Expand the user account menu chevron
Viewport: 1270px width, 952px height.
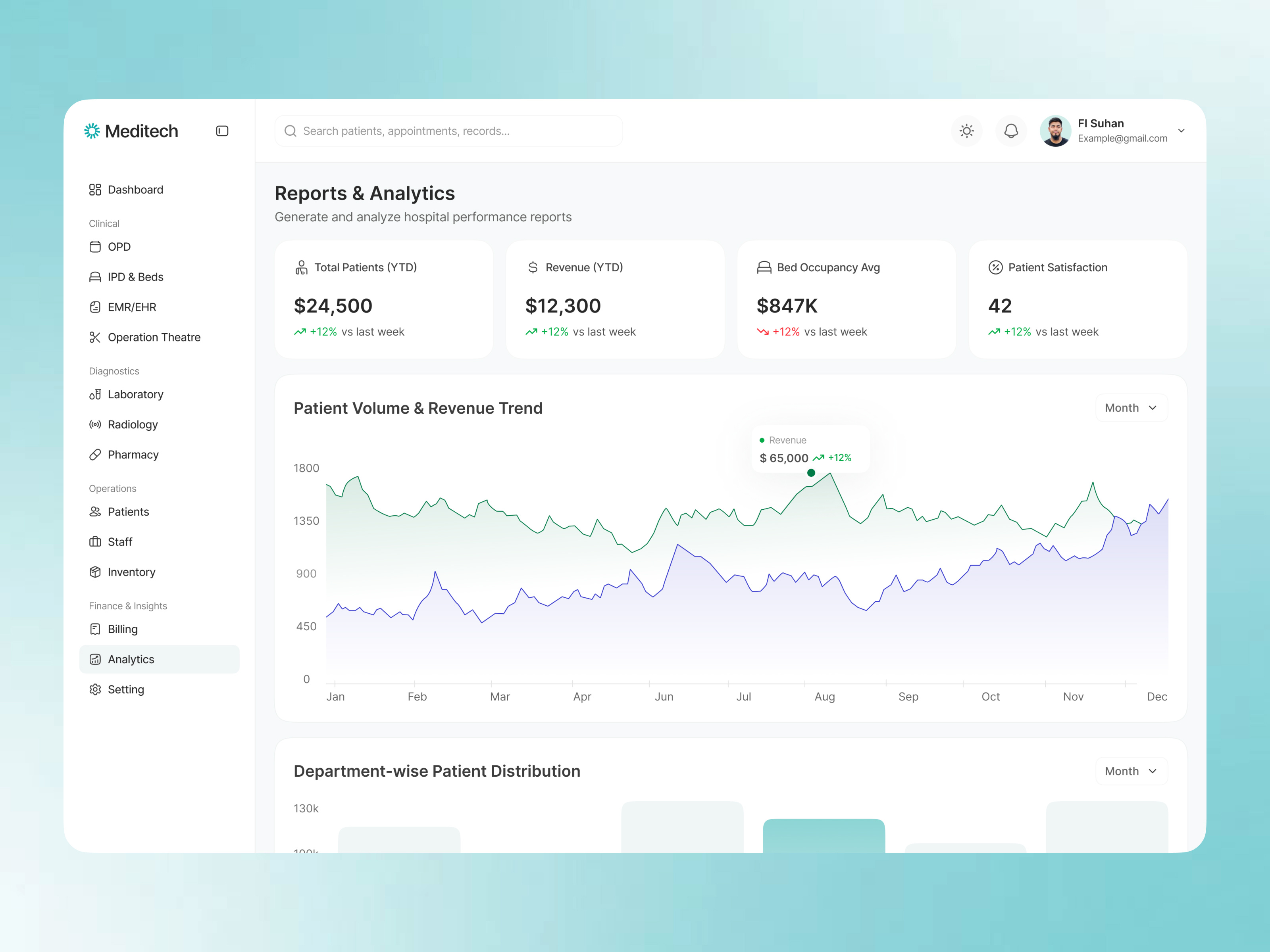tap(1181, 131)
